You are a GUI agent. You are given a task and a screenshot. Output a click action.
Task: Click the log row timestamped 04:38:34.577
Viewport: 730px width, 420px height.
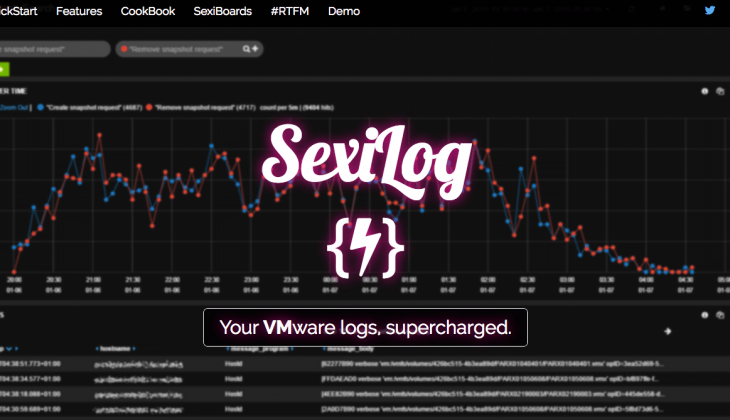(x=365, y=379)
